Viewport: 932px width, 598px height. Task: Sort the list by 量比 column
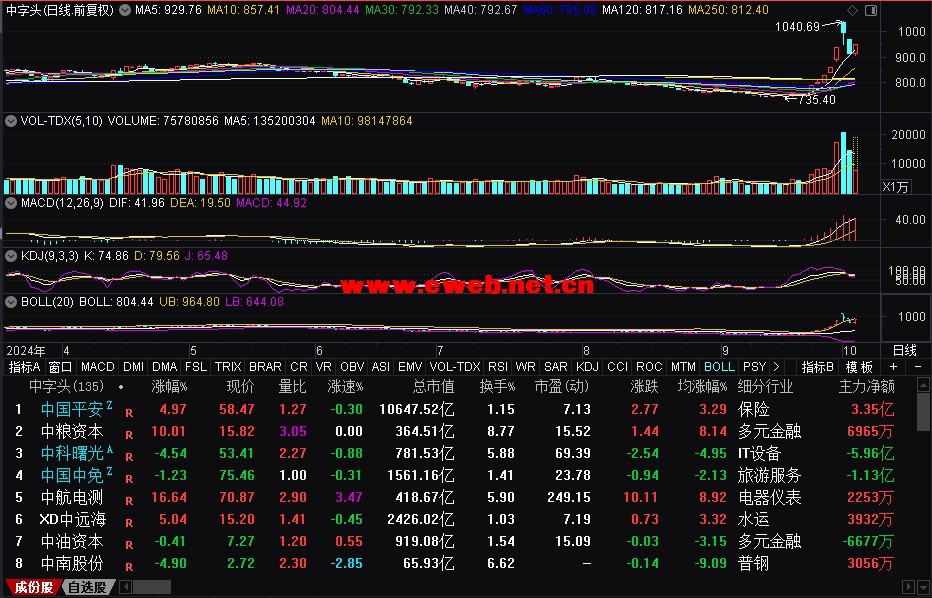[292, 387]
